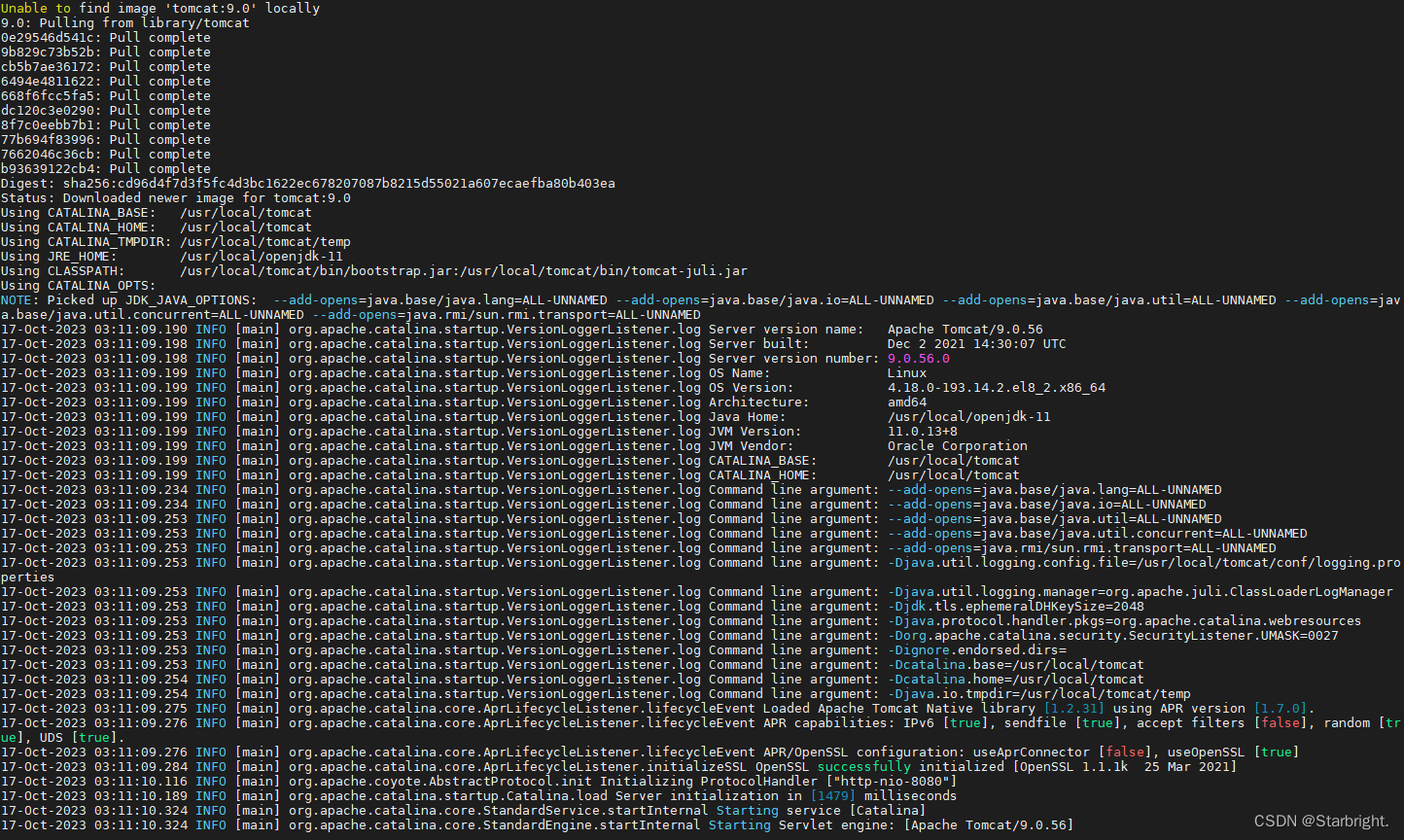Click the text "Unable to find image 'tomcat:9.0' locally"
Image resolution: width=1404 pixels, height=840 pixels.
(160, 8)
